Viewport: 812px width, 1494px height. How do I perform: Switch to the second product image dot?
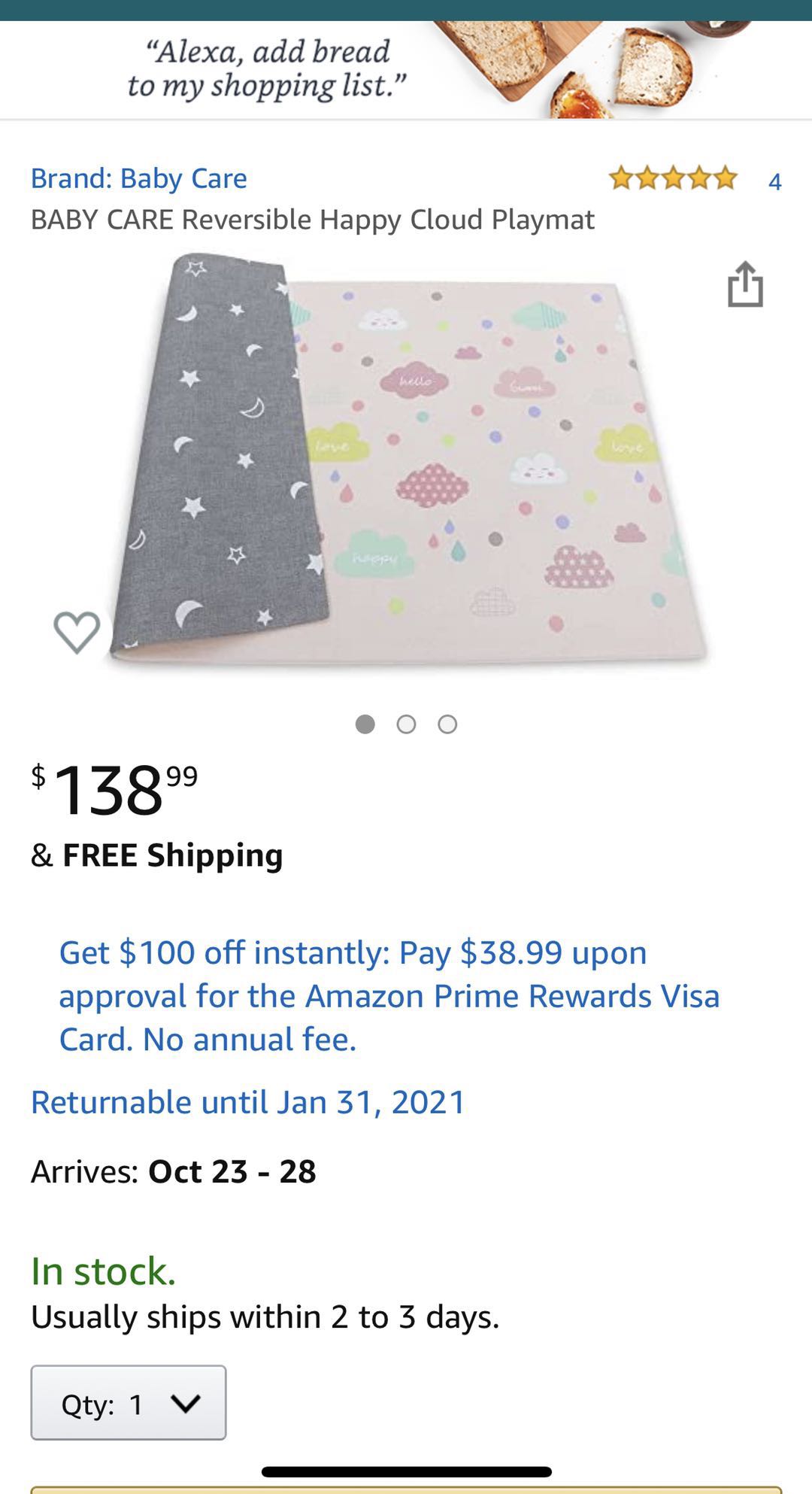(x=406, y=724)
